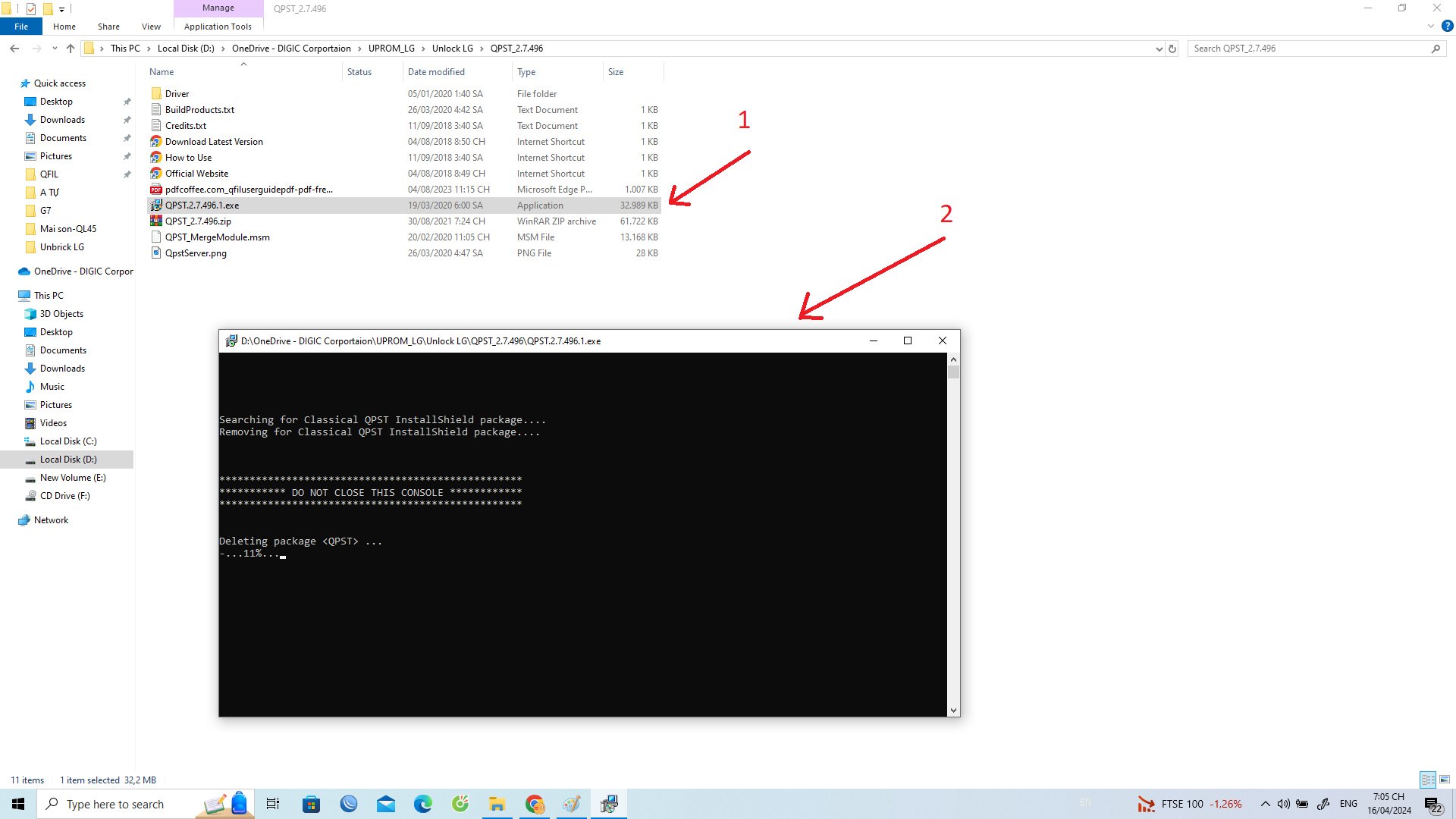Click the Refresh icon beside address bar

[x=1172, y=49]
